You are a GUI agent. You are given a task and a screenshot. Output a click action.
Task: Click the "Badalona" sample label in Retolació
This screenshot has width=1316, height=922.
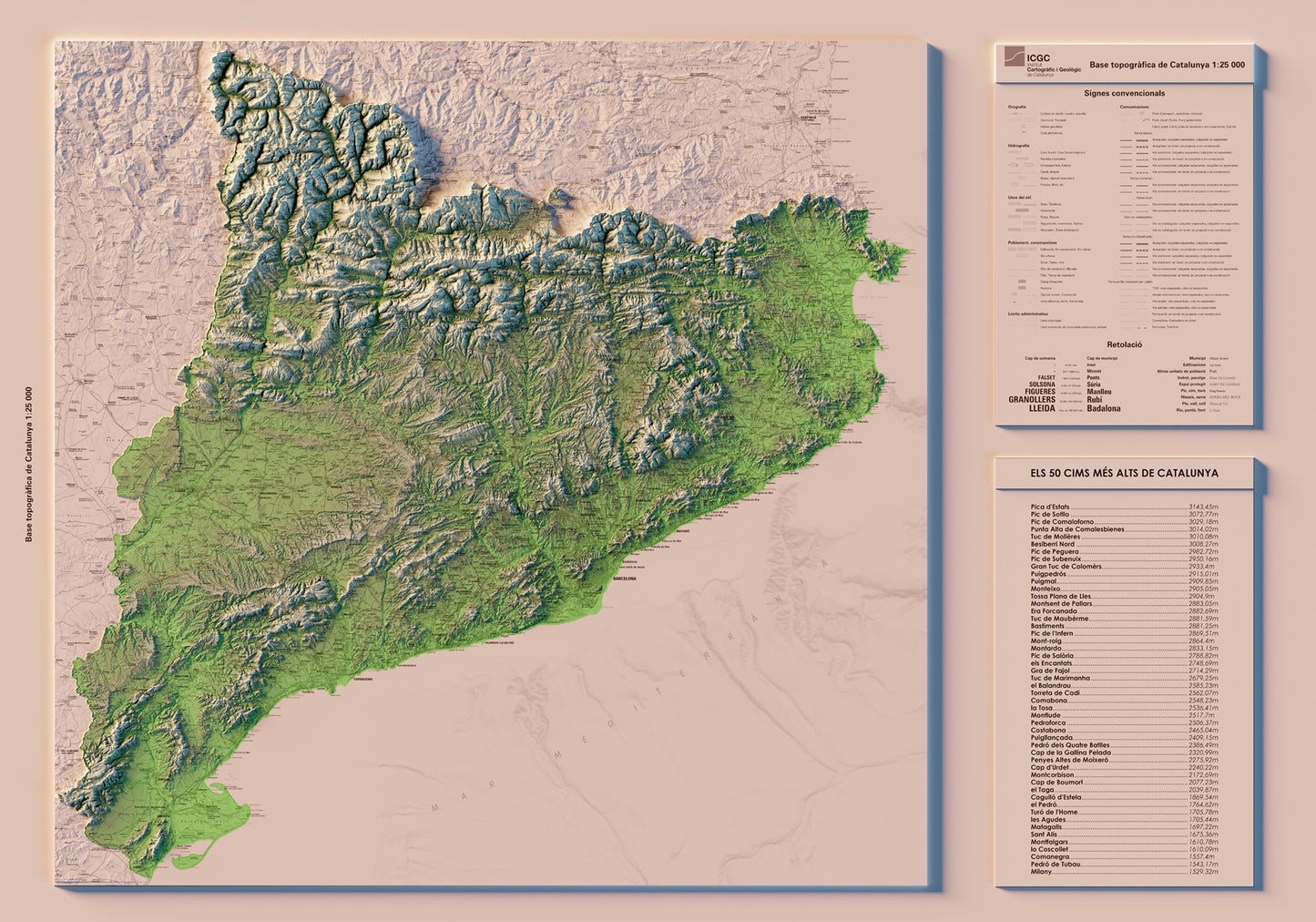(1104, 409)
